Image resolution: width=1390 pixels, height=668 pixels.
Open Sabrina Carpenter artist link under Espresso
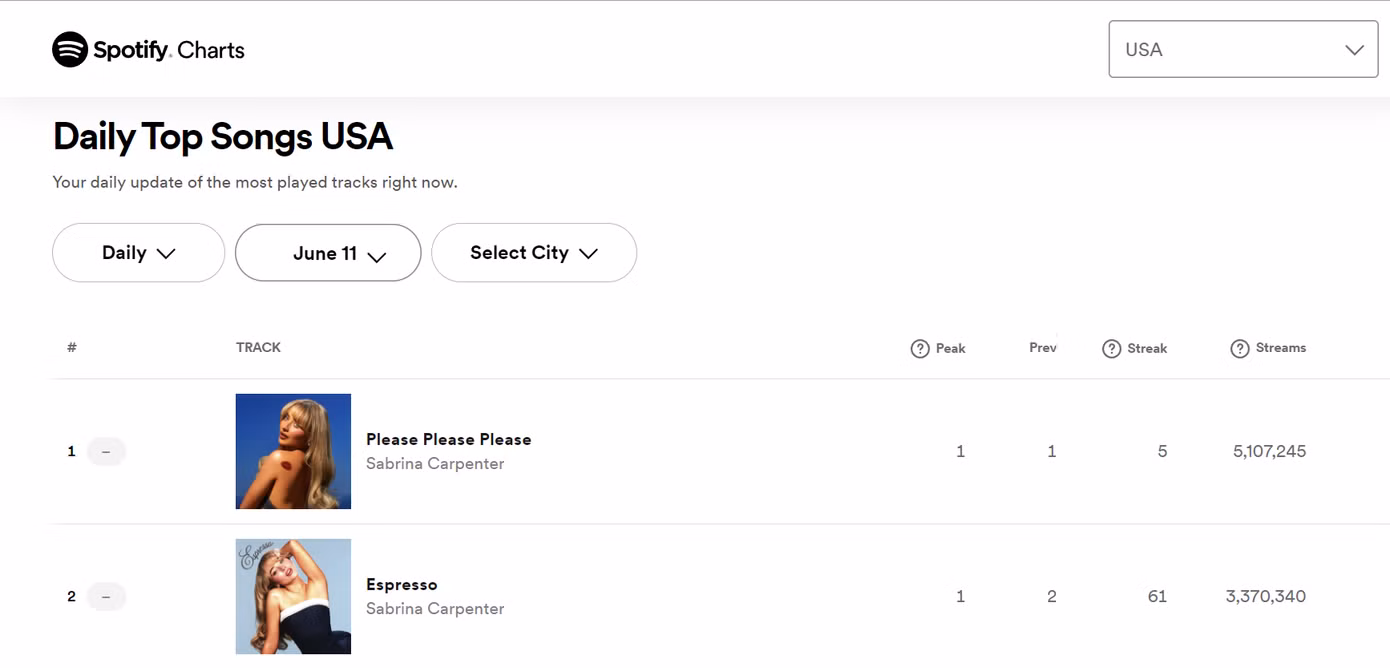point(434,609)
